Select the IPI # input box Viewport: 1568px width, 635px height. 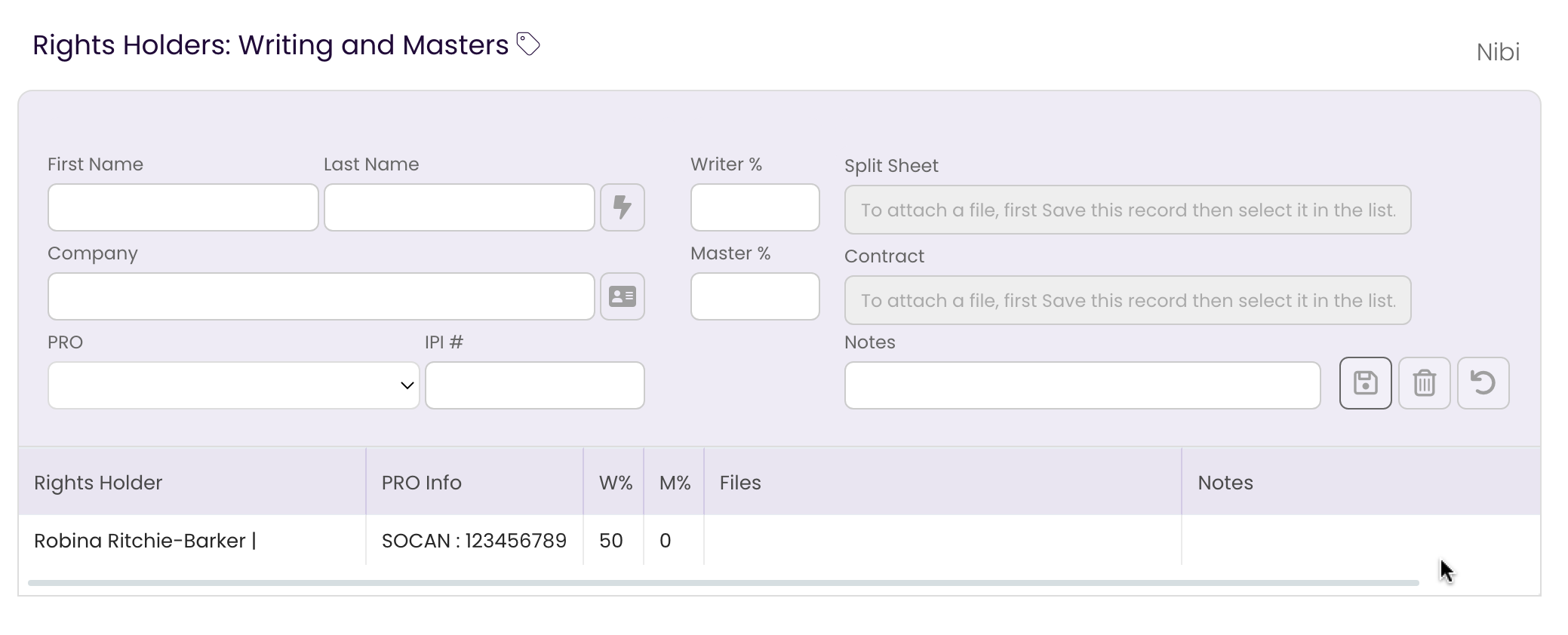[535, 385]
